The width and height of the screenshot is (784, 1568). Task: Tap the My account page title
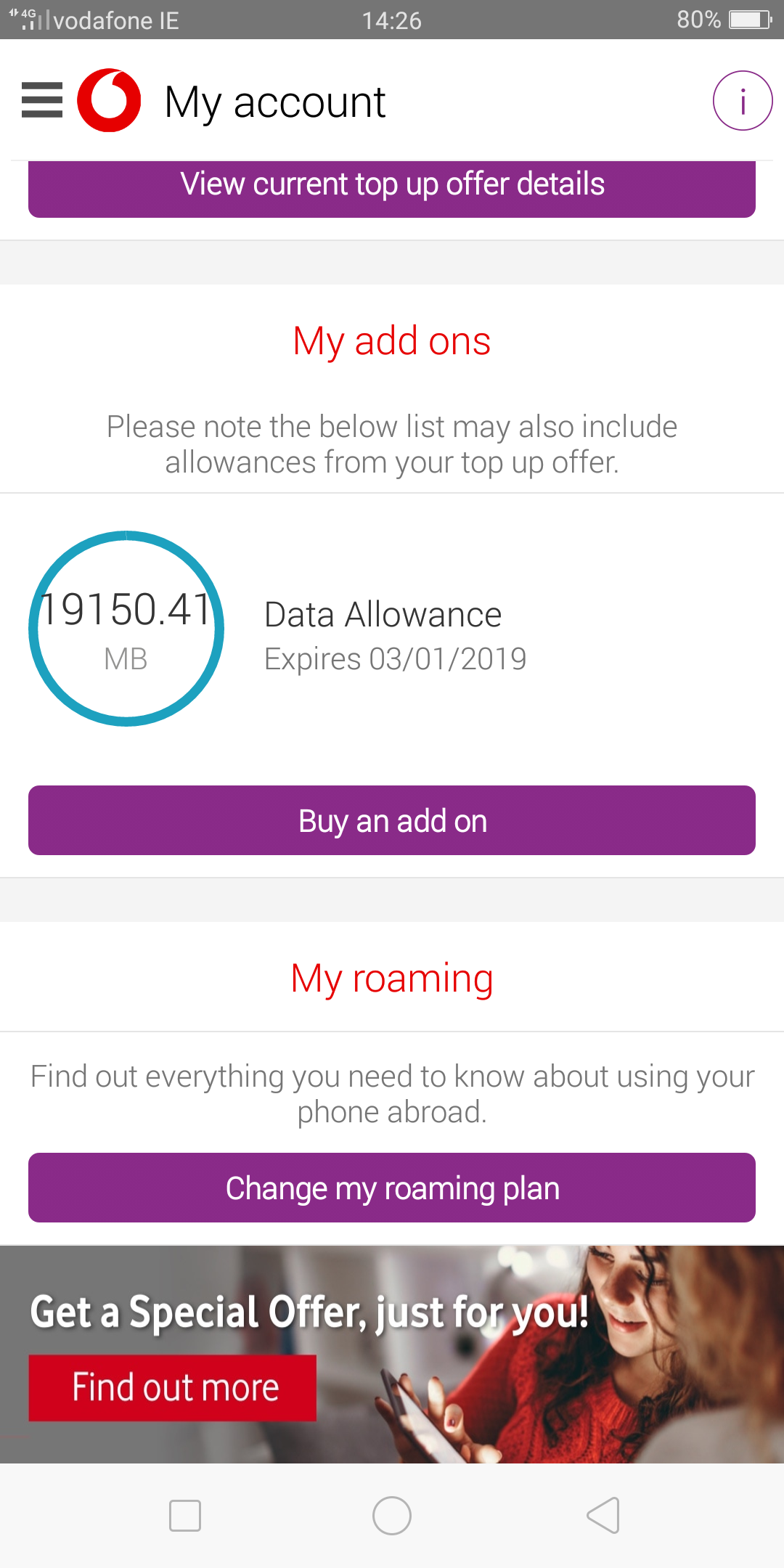pyautogui.click(x=274, y=102)
